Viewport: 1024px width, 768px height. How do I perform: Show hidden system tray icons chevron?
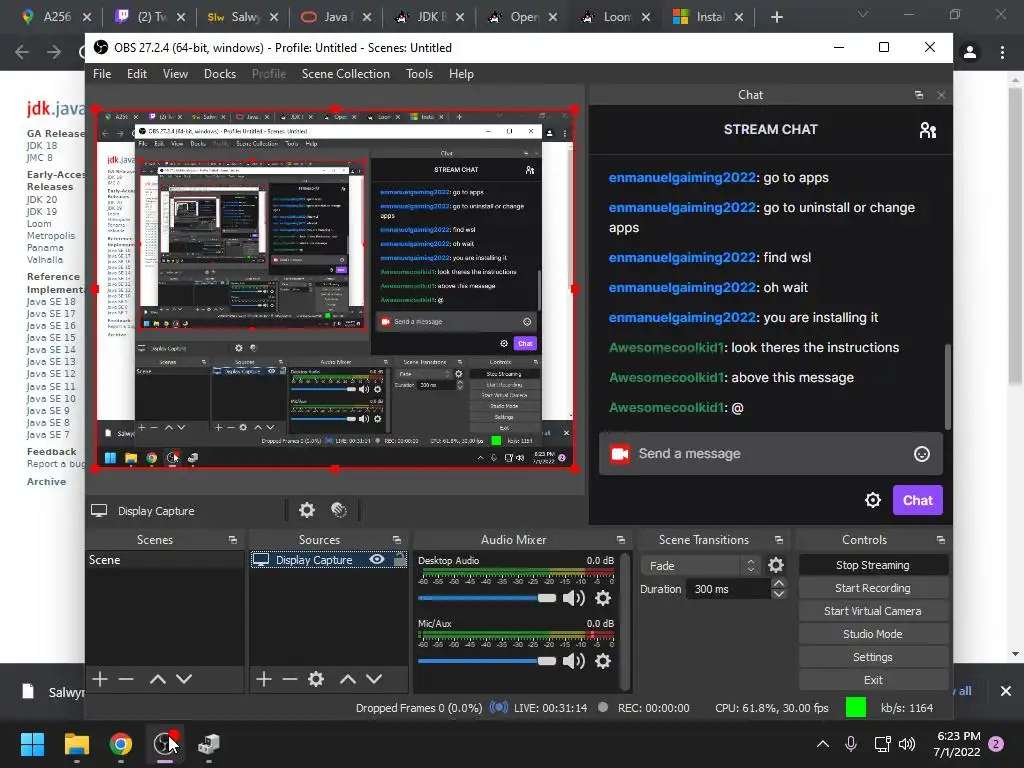click(x=823, y=744)
